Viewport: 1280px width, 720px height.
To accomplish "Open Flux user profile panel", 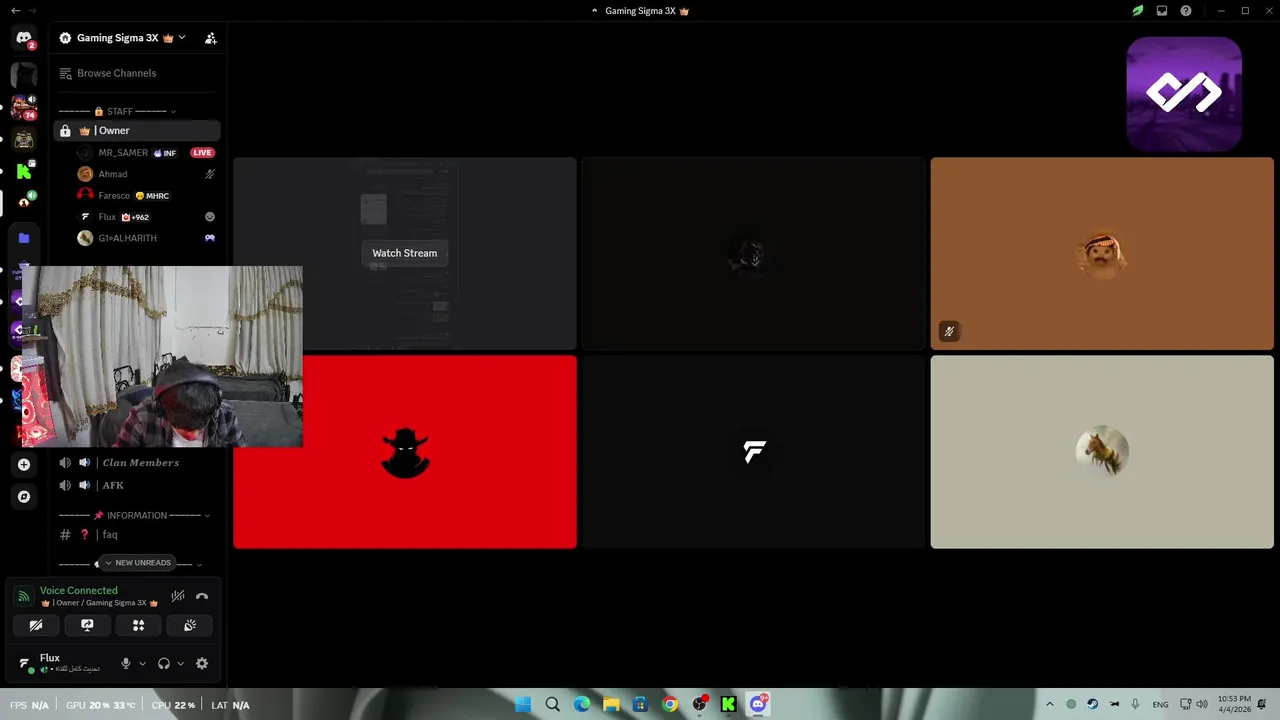I will [x=62, y=663].
